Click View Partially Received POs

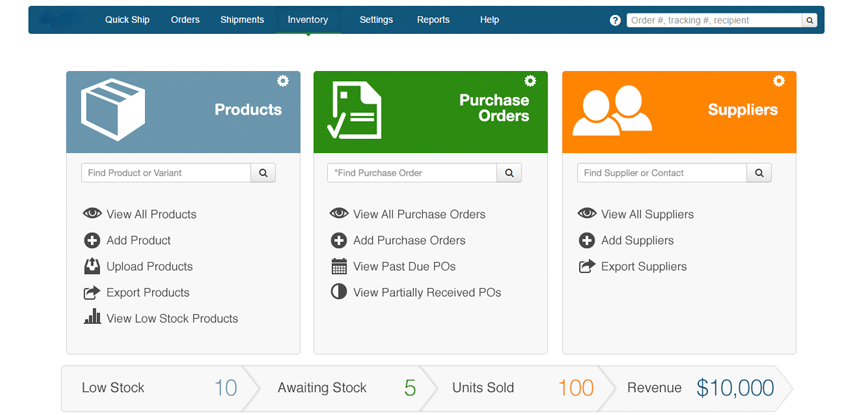tap(427, 292)
